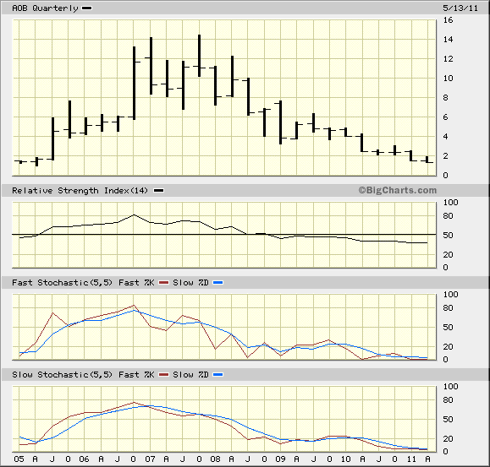Click the AOB Quarterly black legend swatch
This screenshot has height=467, width=490.
pyautogui.click(x=86, y=8)
